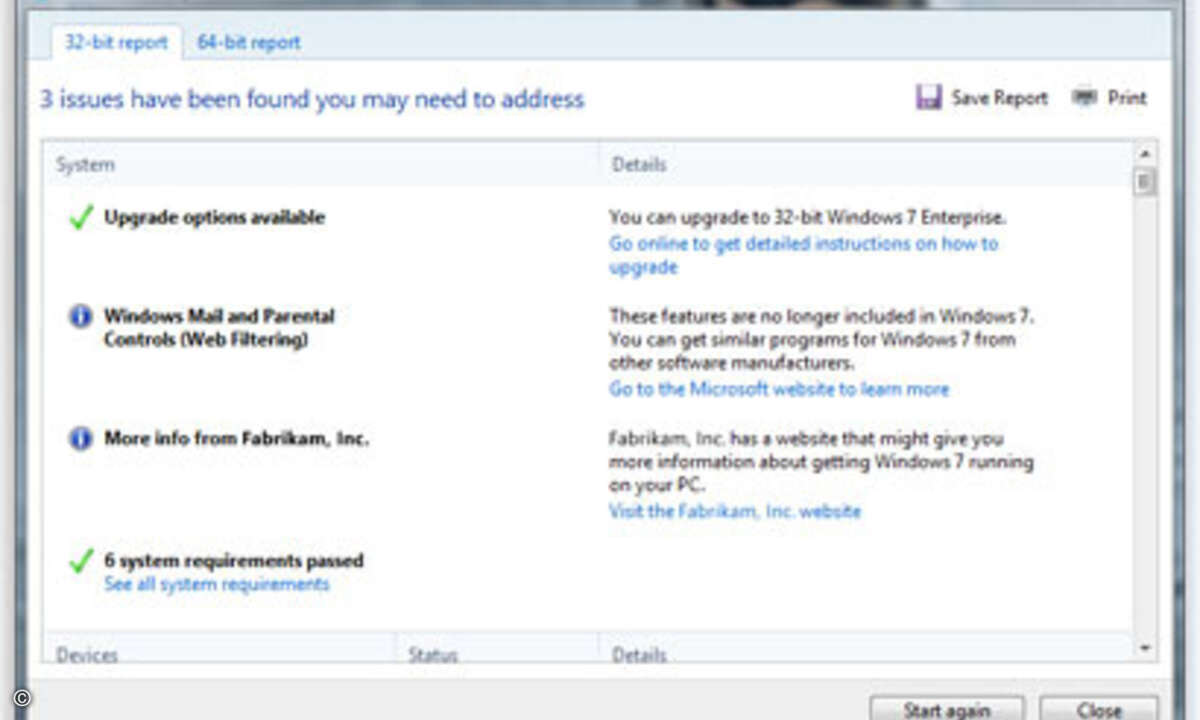Click the Start again button
Image resolution: width=1200 pixels, height=720 pixels.
947,708
